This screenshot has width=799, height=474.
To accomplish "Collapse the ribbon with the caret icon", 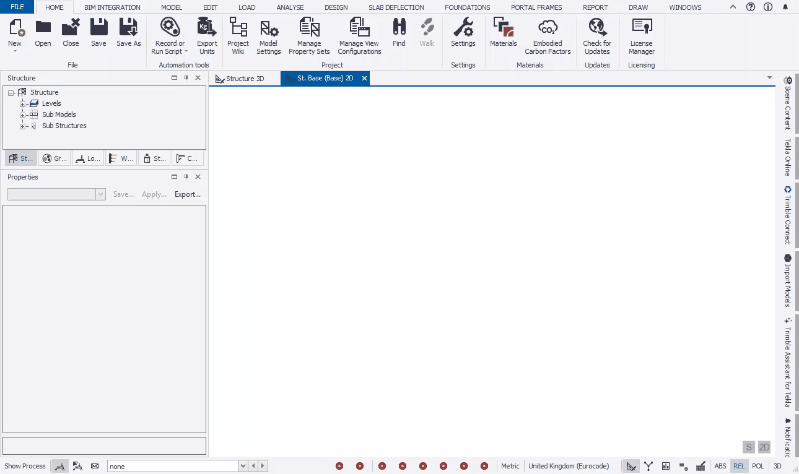I will [x=733, y=7].
